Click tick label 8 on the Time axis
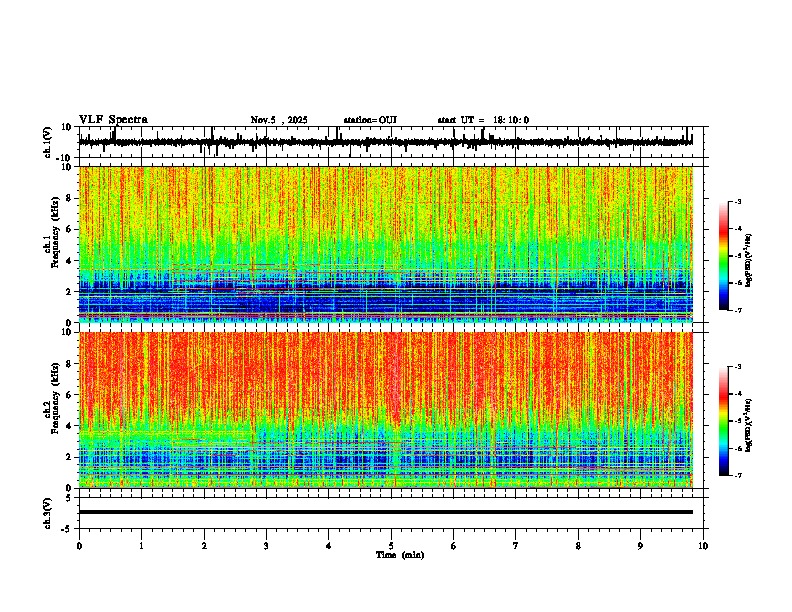 click(578, 546)
